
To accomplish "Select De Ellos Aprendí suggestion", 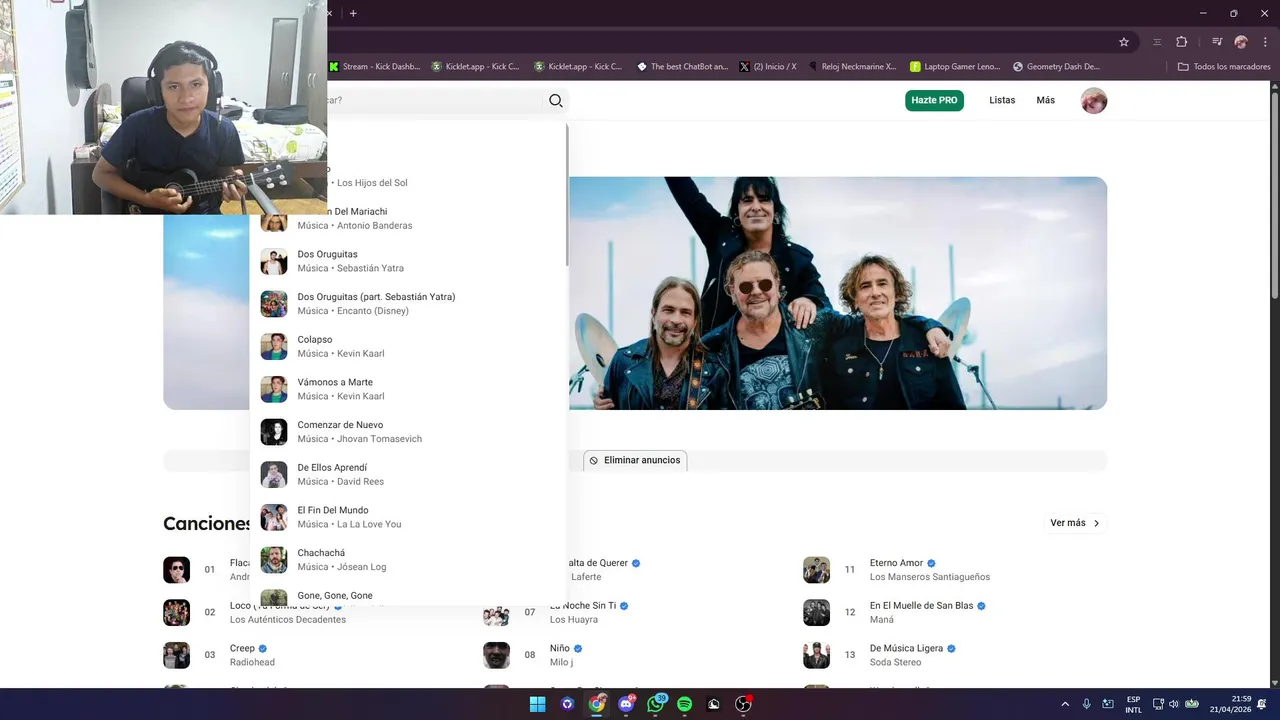I will [x=408, y=474].
